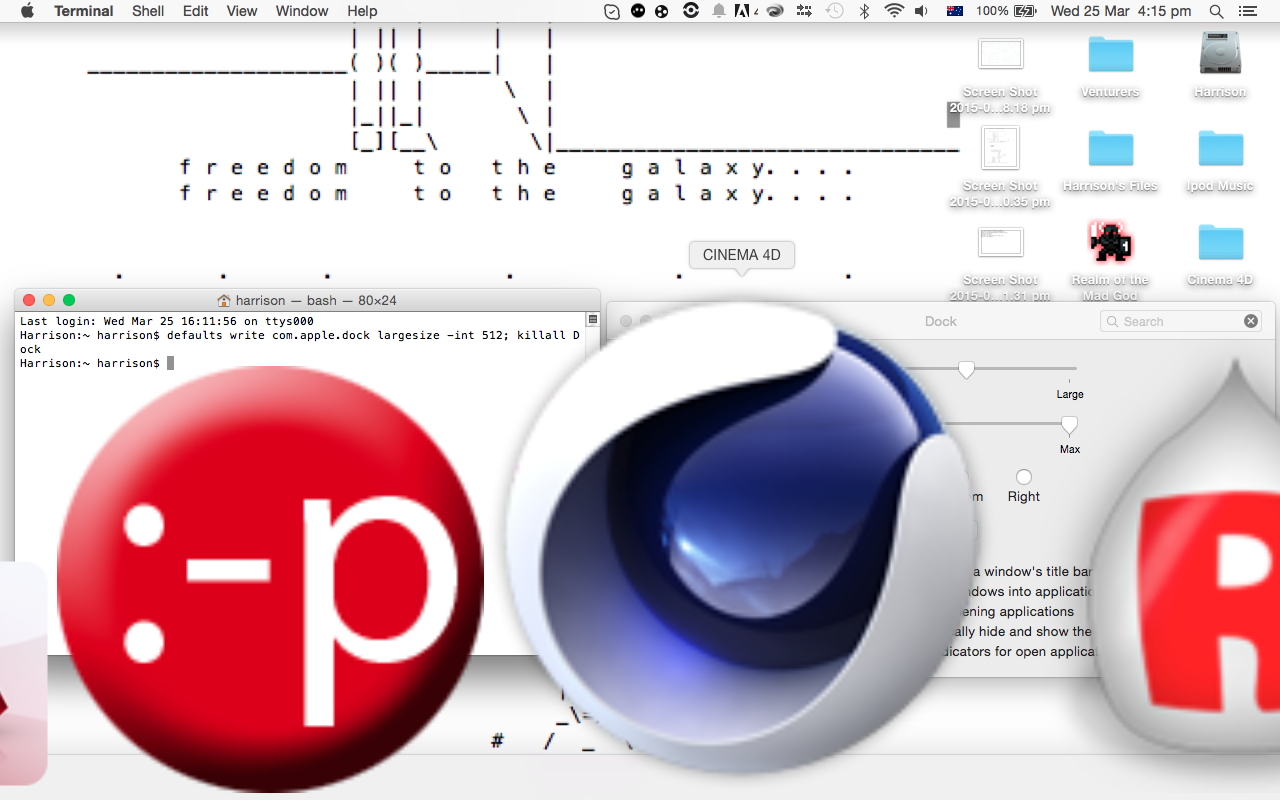The width and height of the screenshot is (1280, 800).
Task: Click the 'Max' magnification label
Action: point(1070,449)
